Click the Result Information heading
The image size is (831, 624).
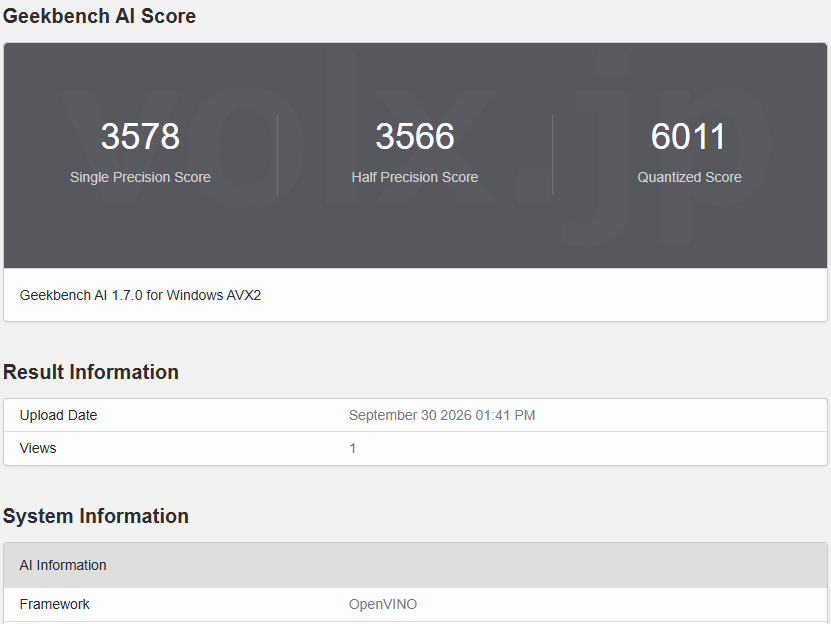pyautogui.click(x=91, y=372)
